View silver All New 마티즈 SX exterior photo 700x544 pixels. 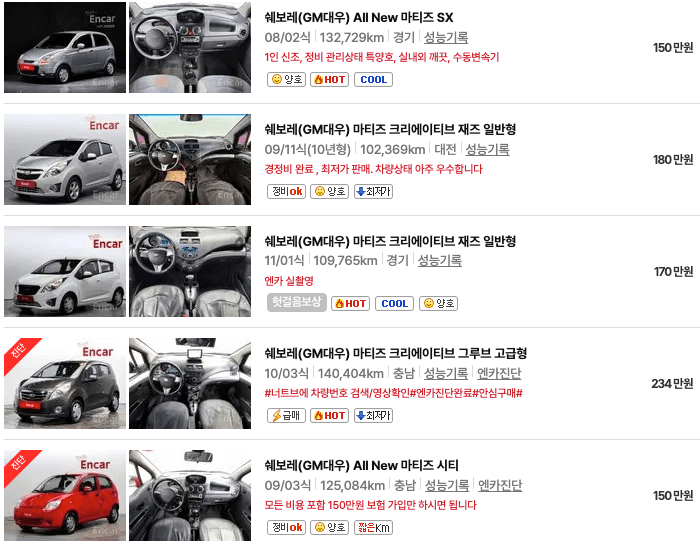[65, 47]
